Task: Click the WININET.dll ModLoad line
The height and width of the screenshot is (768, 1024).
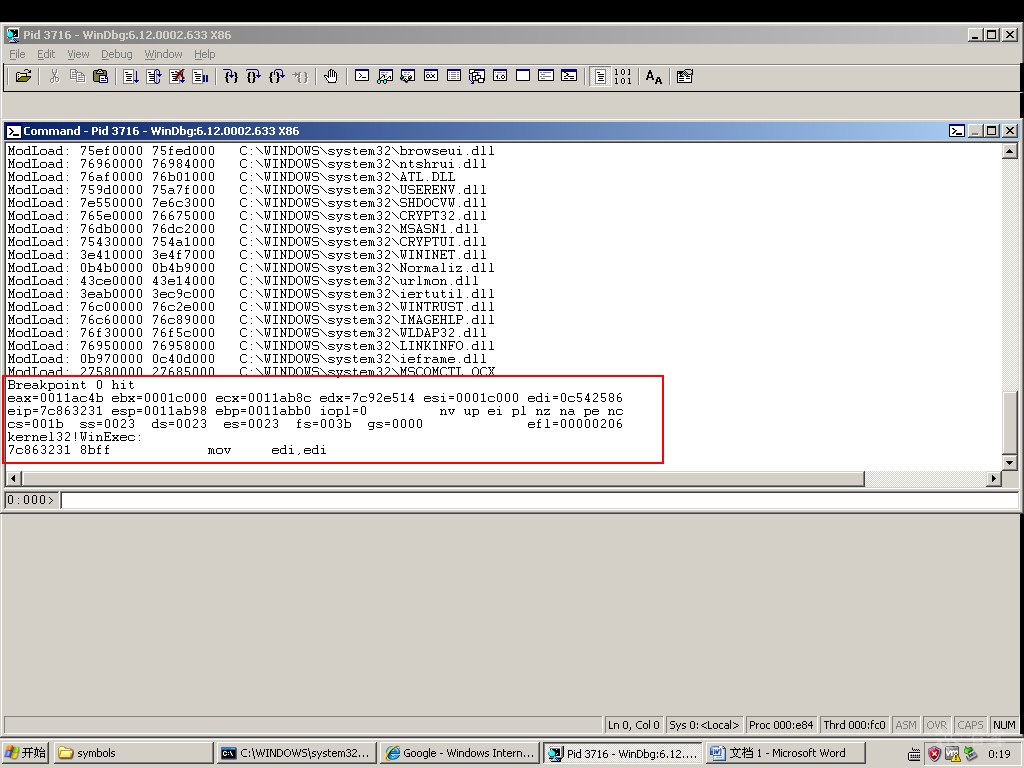Action: pos(247,255)
